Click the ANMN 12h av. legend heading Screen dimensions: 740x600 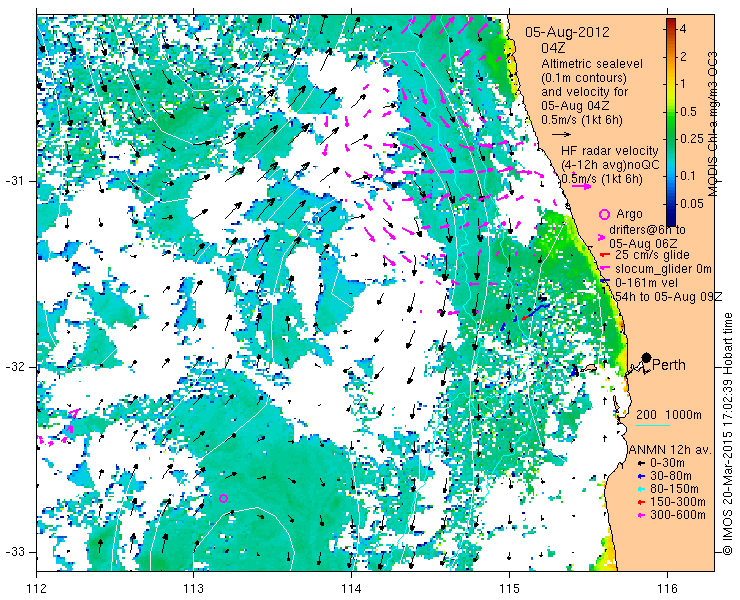671,449
